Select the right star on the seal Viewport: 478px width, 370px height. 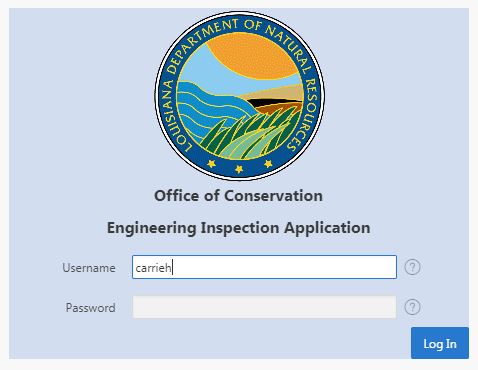tap(268, 164)
